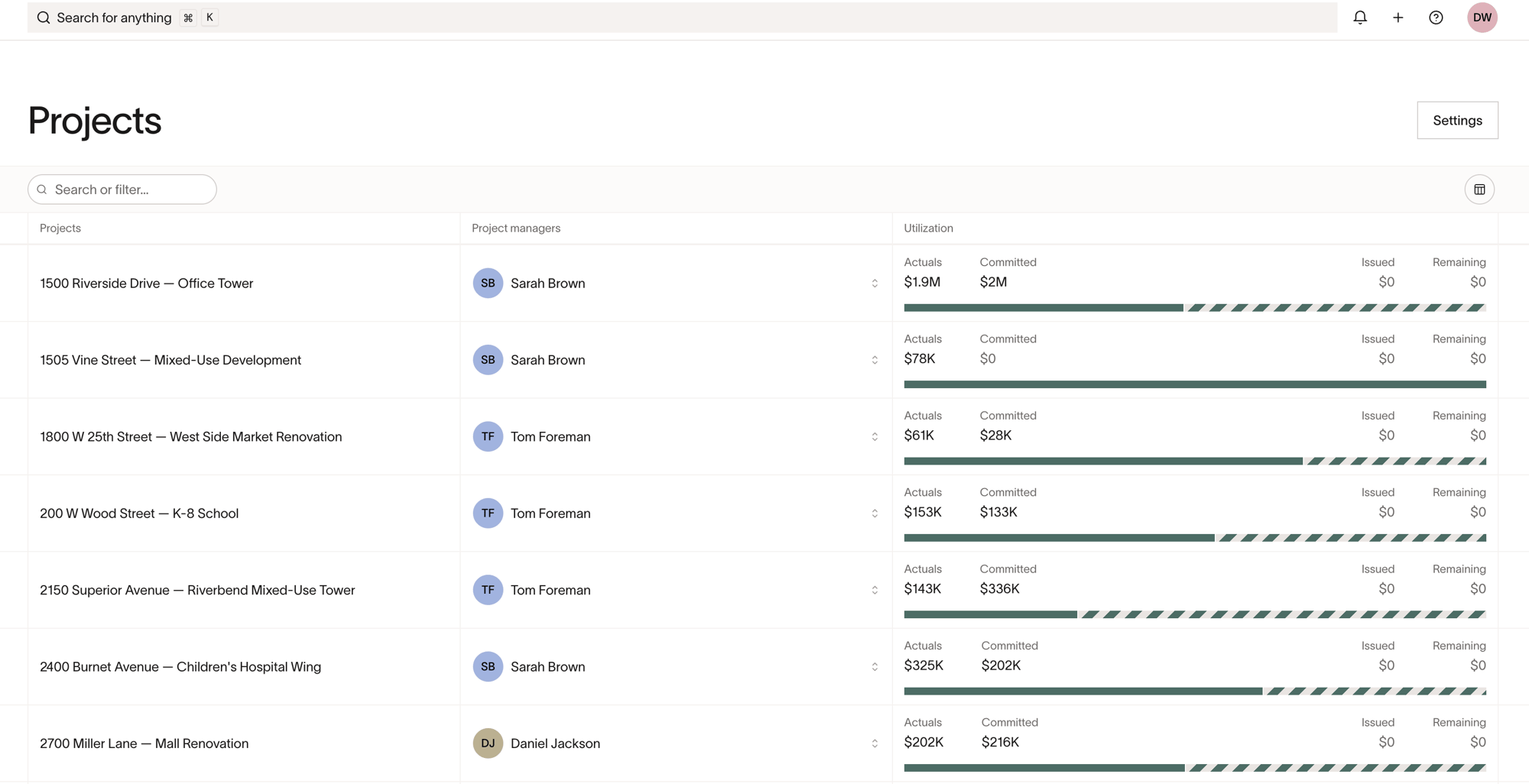Open manager dropdown for 2400 Burnet Avenue

(x=875, y=667)
